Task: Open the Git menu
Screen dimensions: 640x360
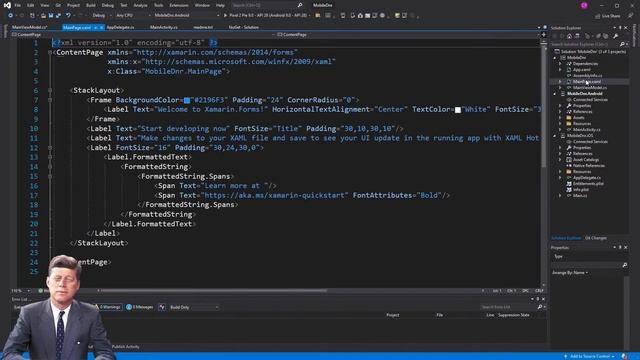Action: click(58, 5)
